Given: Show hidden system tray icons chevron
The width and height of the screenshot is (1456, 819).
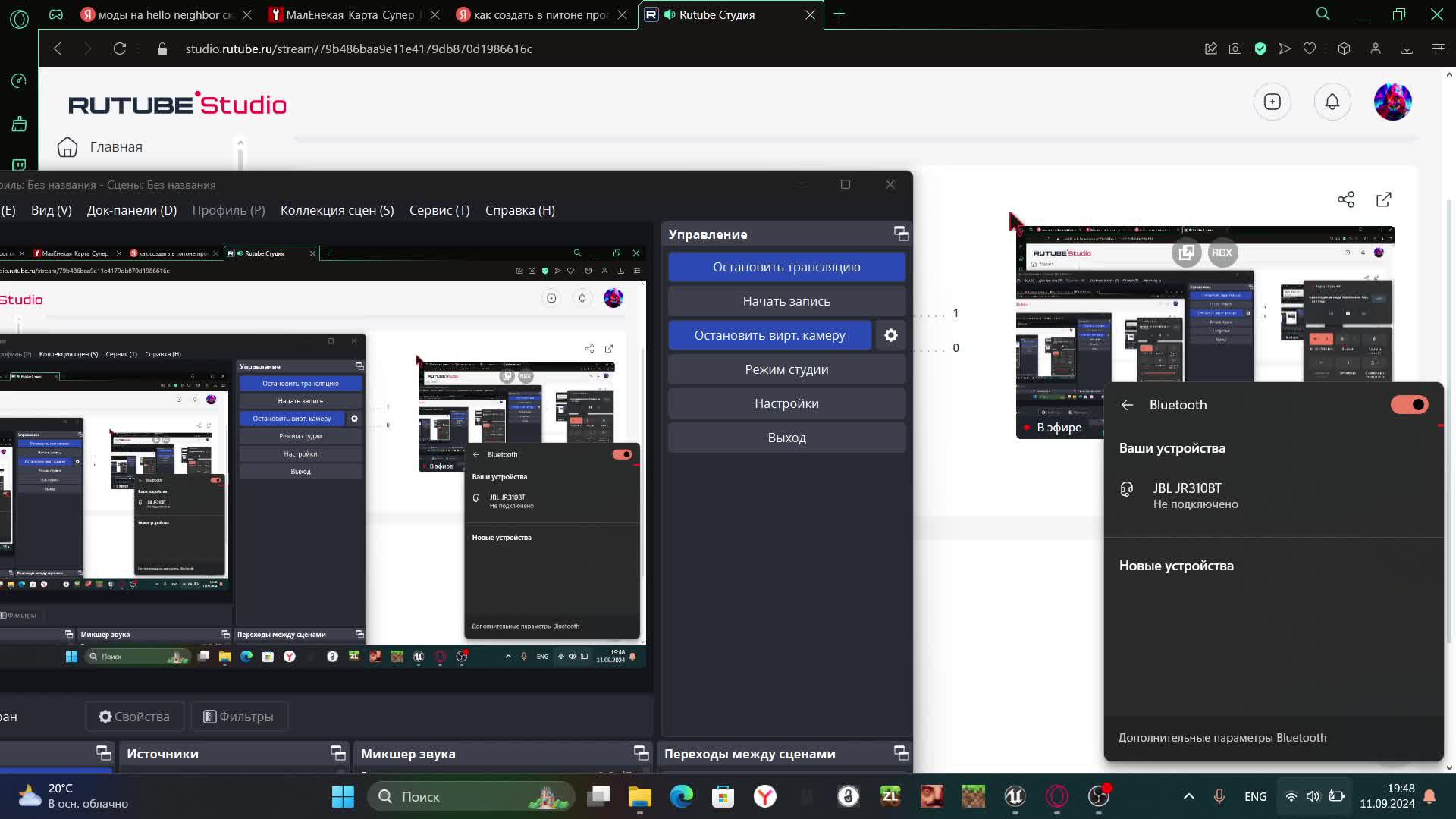Looking at the screenshot, I should tap(1189, 796).
